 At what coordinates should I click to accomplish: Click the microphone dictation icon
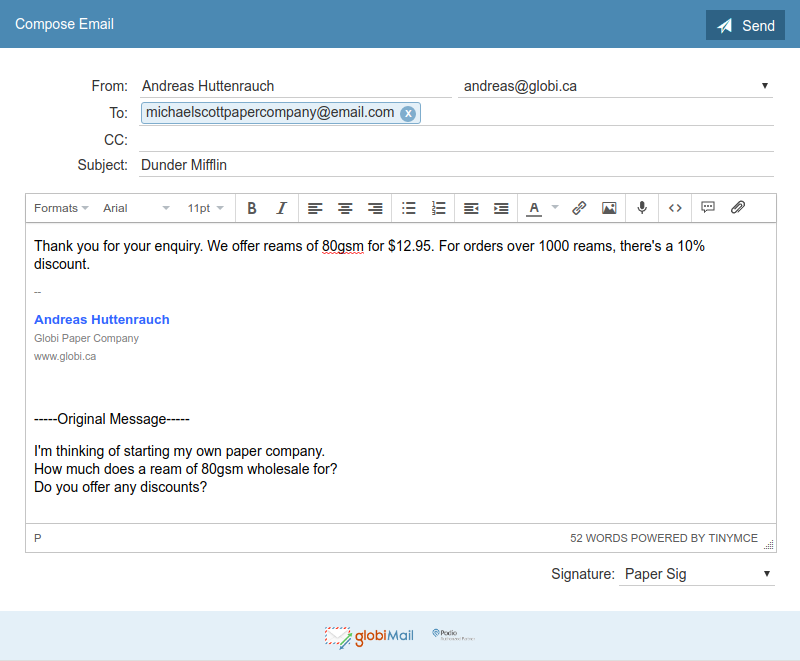[x=642, y=208]
